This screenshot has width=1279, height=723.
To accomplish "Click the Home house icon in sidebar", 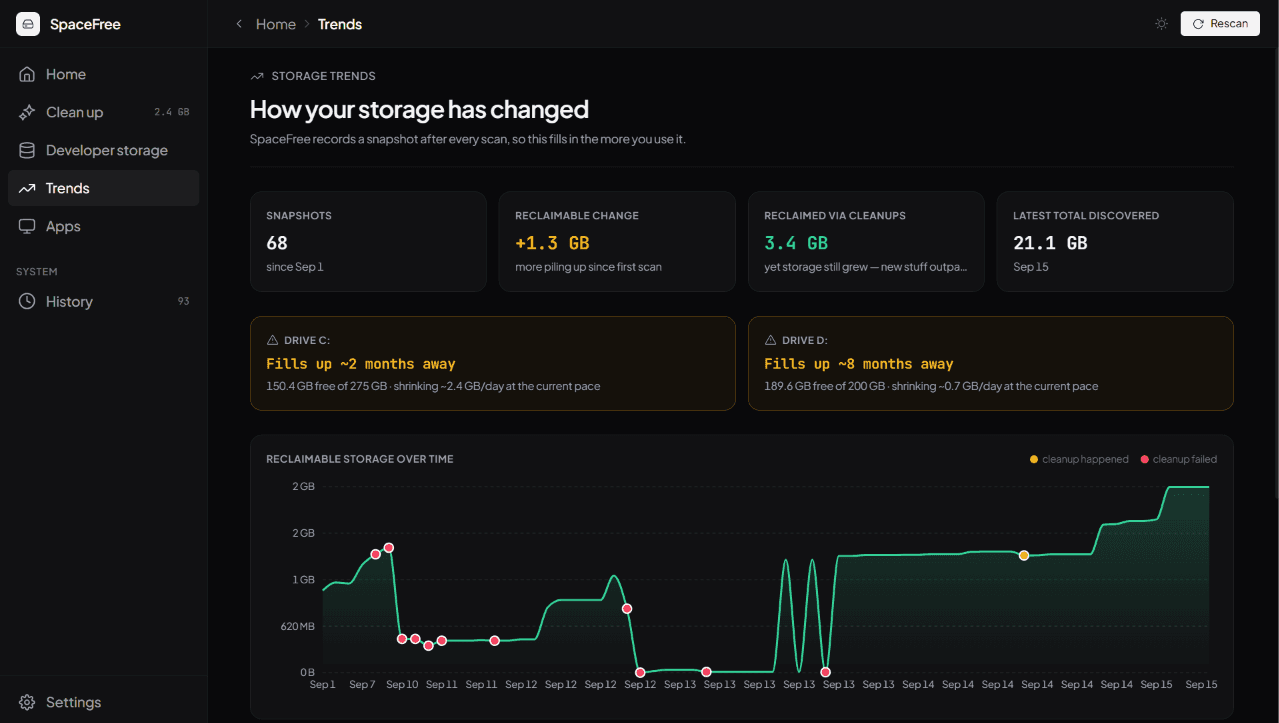I will (27, 74).
